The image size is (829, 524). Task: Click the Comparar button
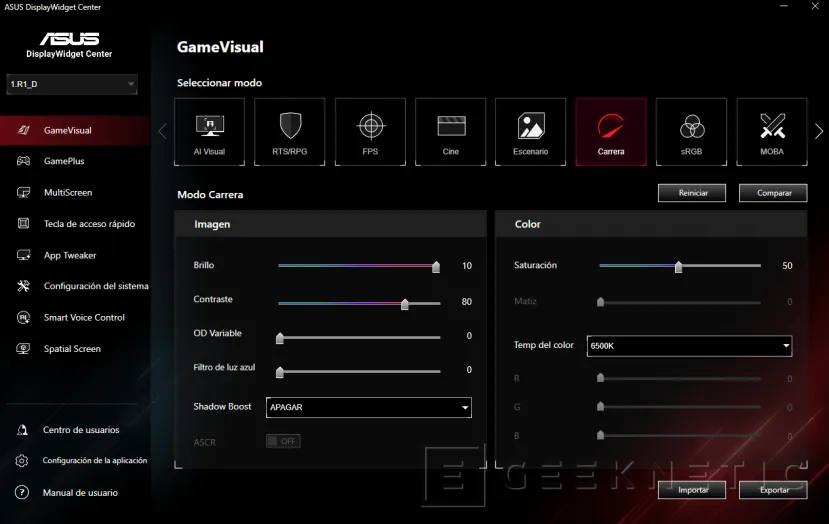coord(773,193)
